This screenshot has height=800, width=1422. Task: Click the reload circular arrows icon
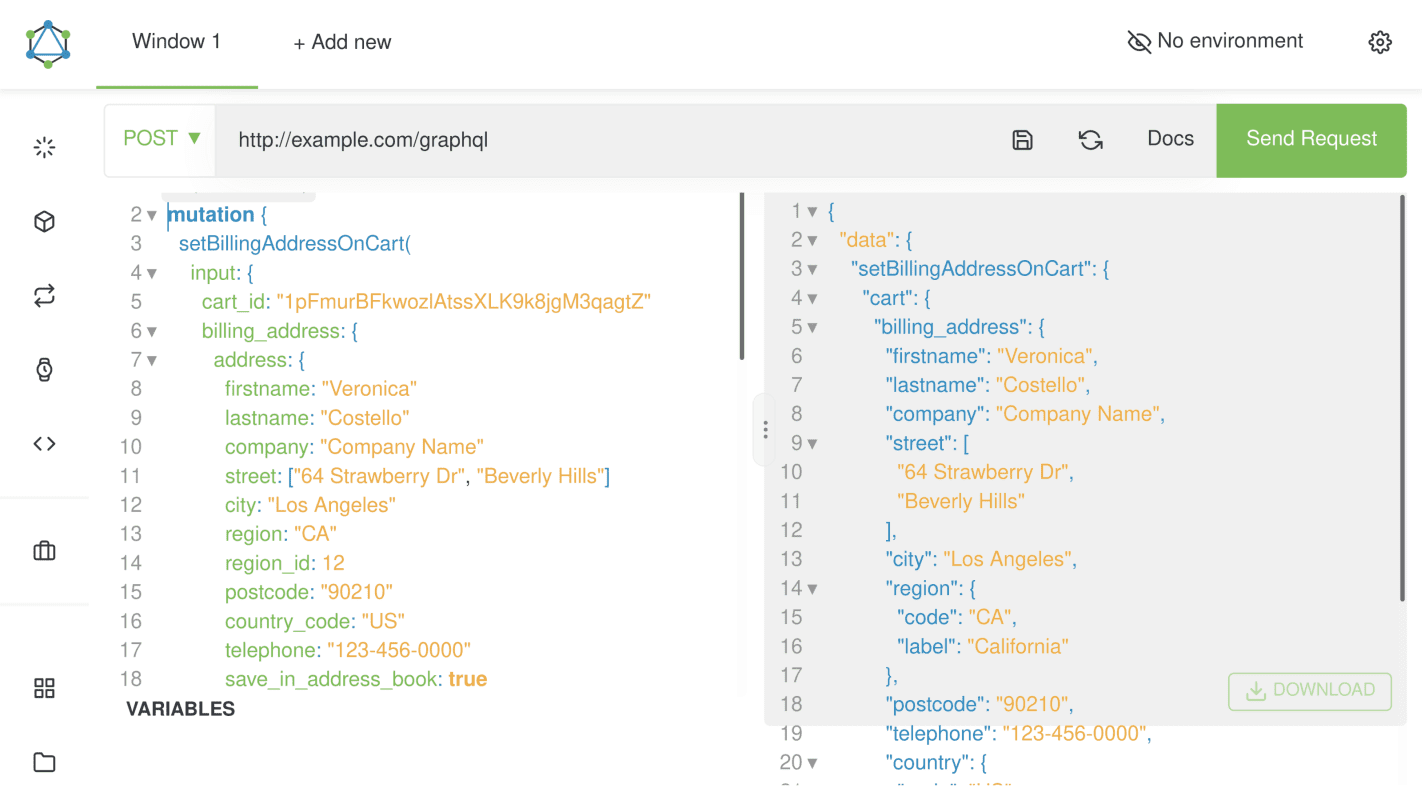click(x=1091, y=140)
